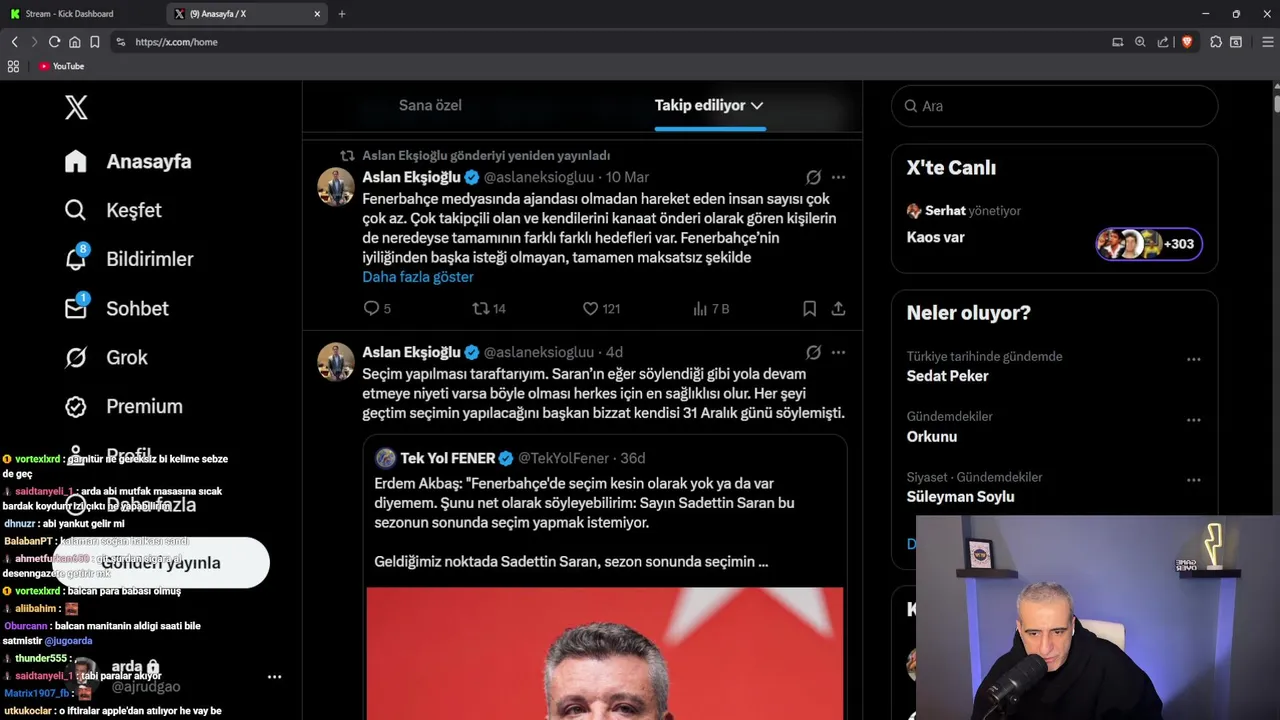Screen dimensions: 1280x720
Task: Open apps grid in bookmarks bar
Action: point(13,66)
